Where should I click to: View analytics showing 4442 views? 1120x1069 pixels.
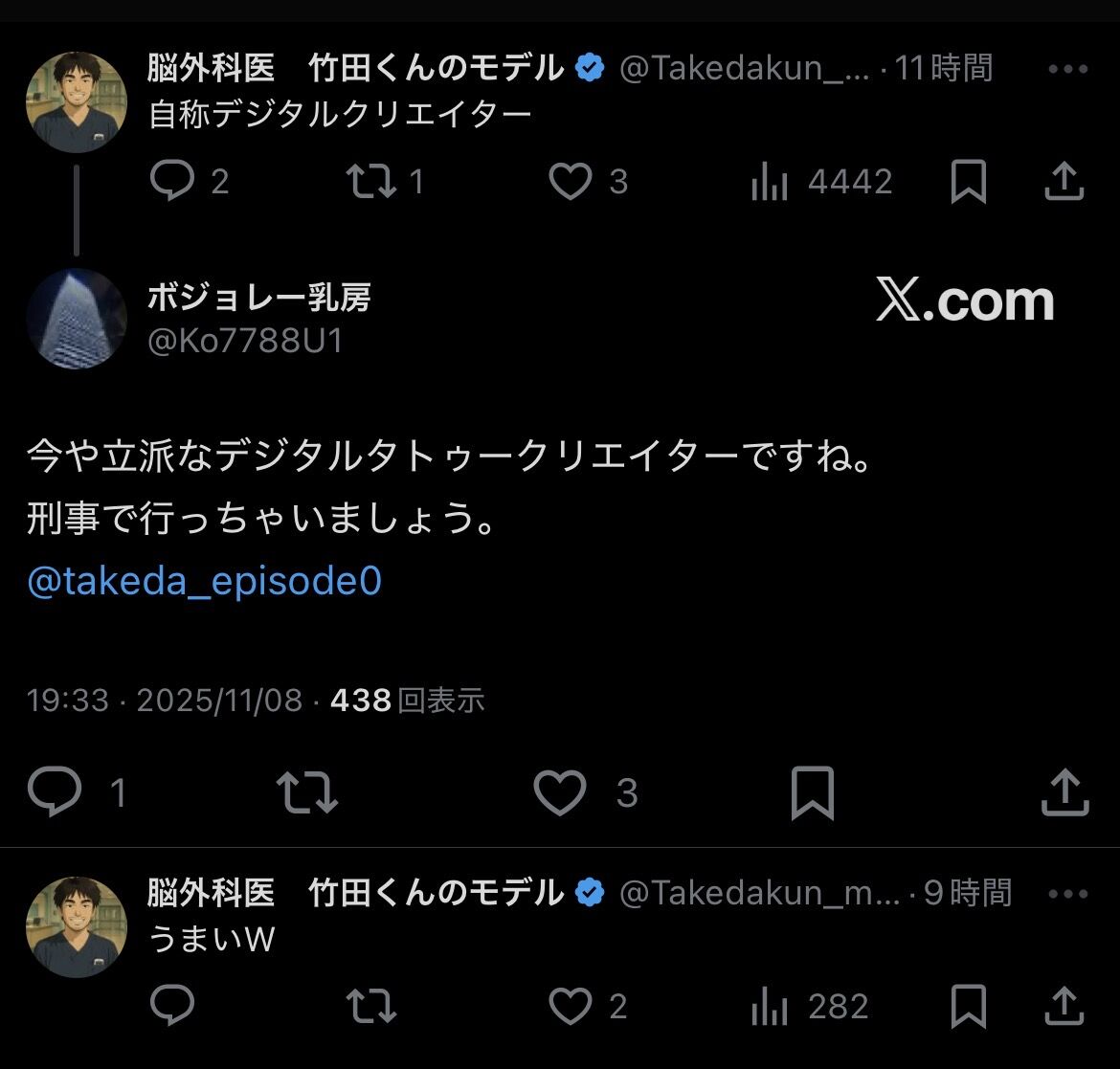click(821, 182)
